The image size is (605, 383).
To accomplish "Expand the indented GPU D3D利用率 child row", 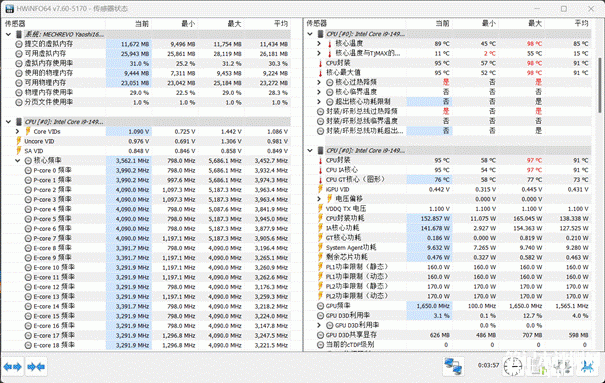I will (319, 325).
